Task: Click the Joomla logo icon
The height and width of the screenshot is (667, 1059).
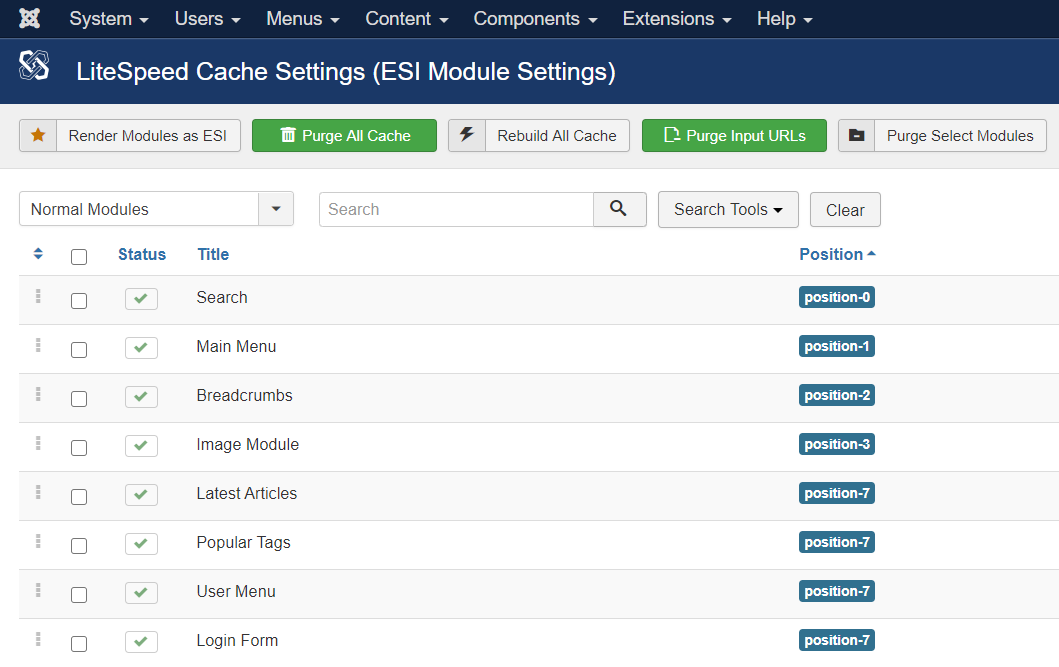Action: click(29, 18)
